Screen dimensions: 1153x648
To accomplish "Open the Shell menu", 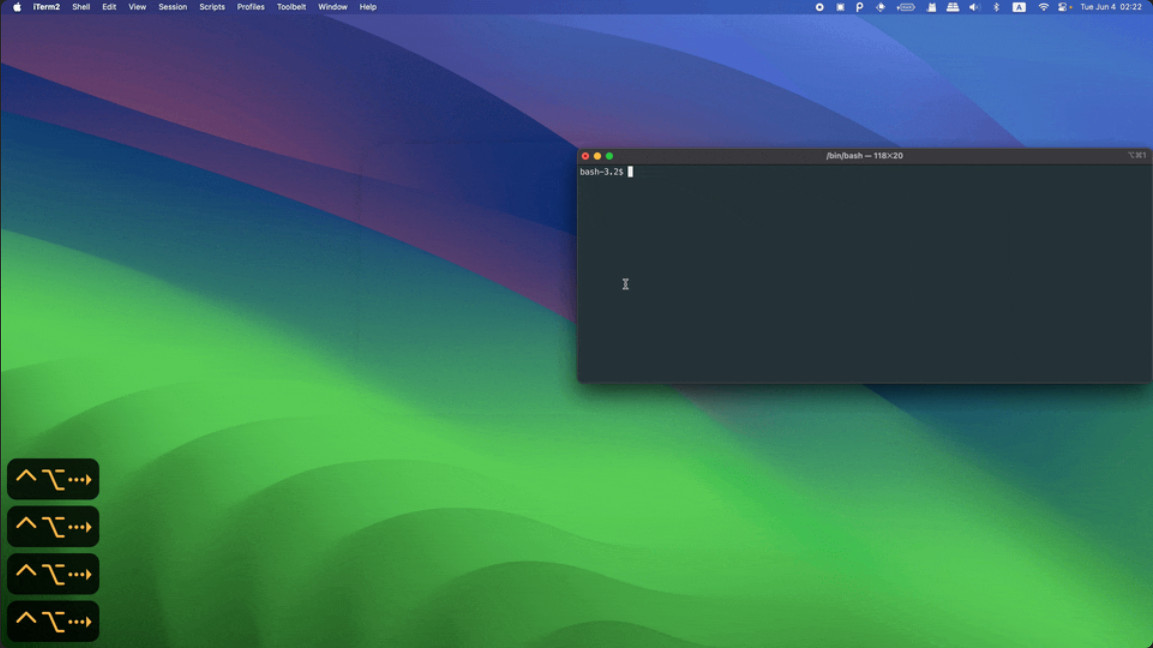I will (x=81, y=7).
